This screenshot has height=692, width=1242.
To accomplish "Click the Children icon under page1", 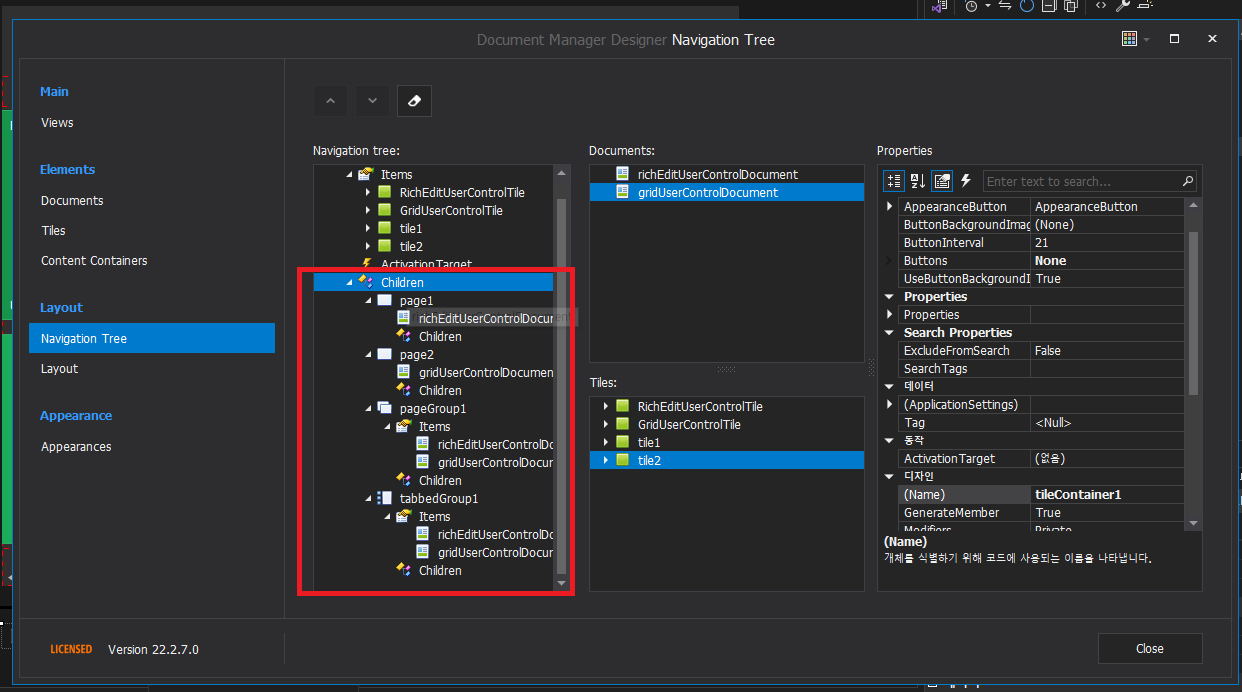I will (x=403, y=336).
